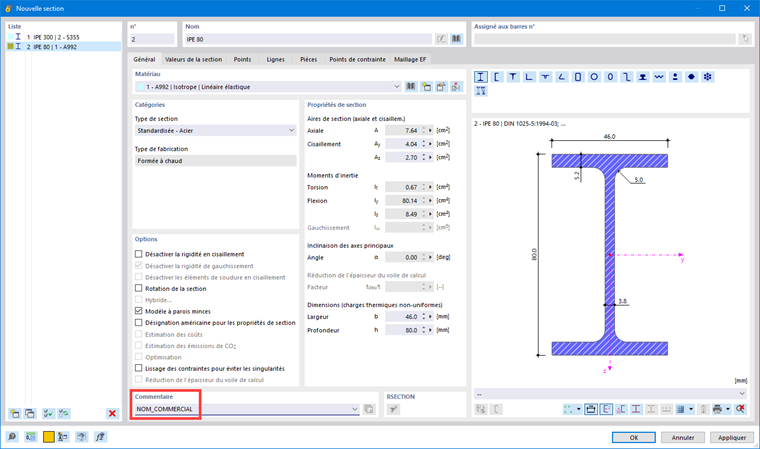Click the select-all checkmarks icon under Liste
760x449 pixels.
tap(48, 414)
